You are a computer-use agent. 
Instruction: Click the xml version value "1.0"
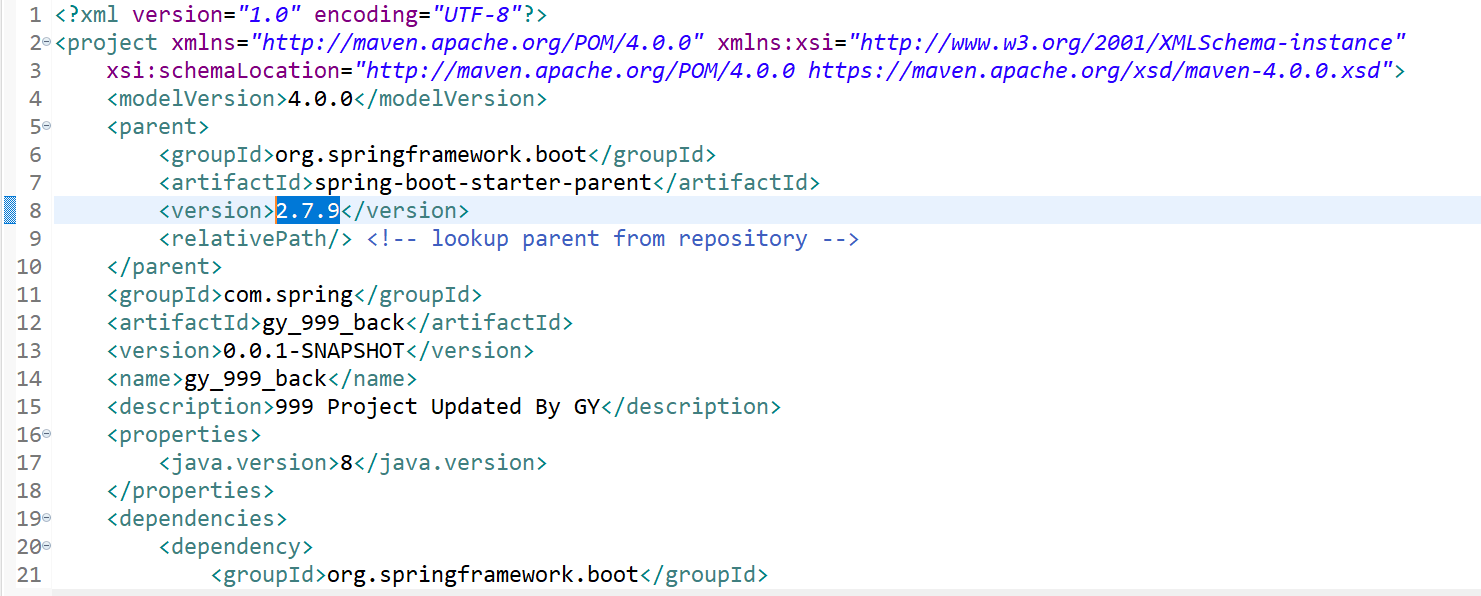269,15
